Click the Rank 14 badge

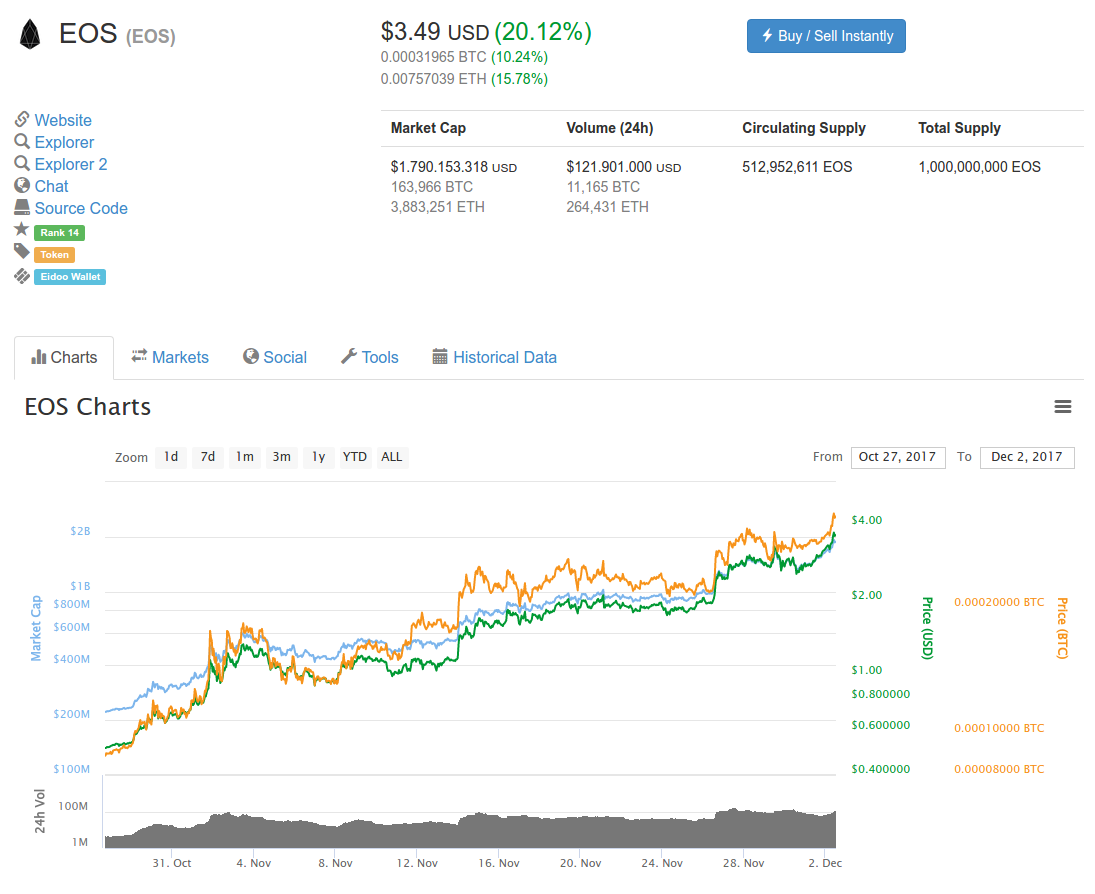[x=59, y=233]
